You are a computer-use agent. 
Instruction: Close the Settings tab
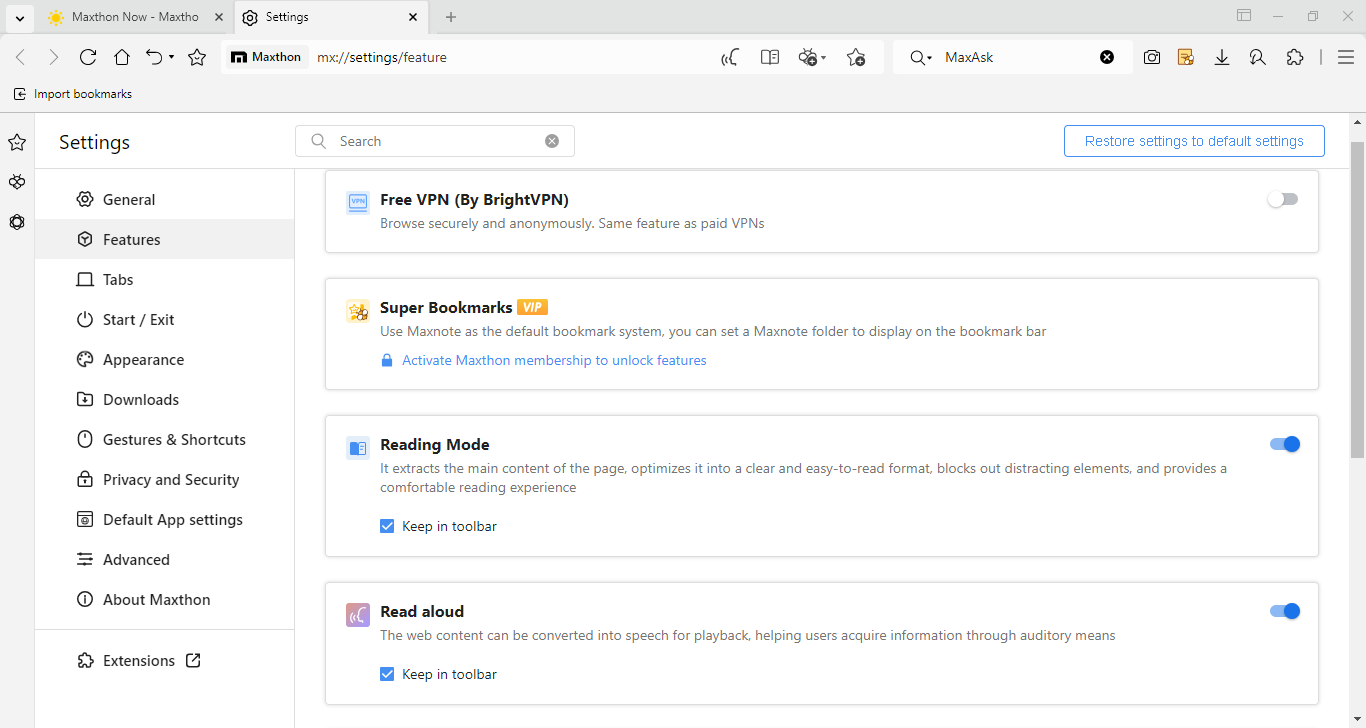[x=412, y=17]
